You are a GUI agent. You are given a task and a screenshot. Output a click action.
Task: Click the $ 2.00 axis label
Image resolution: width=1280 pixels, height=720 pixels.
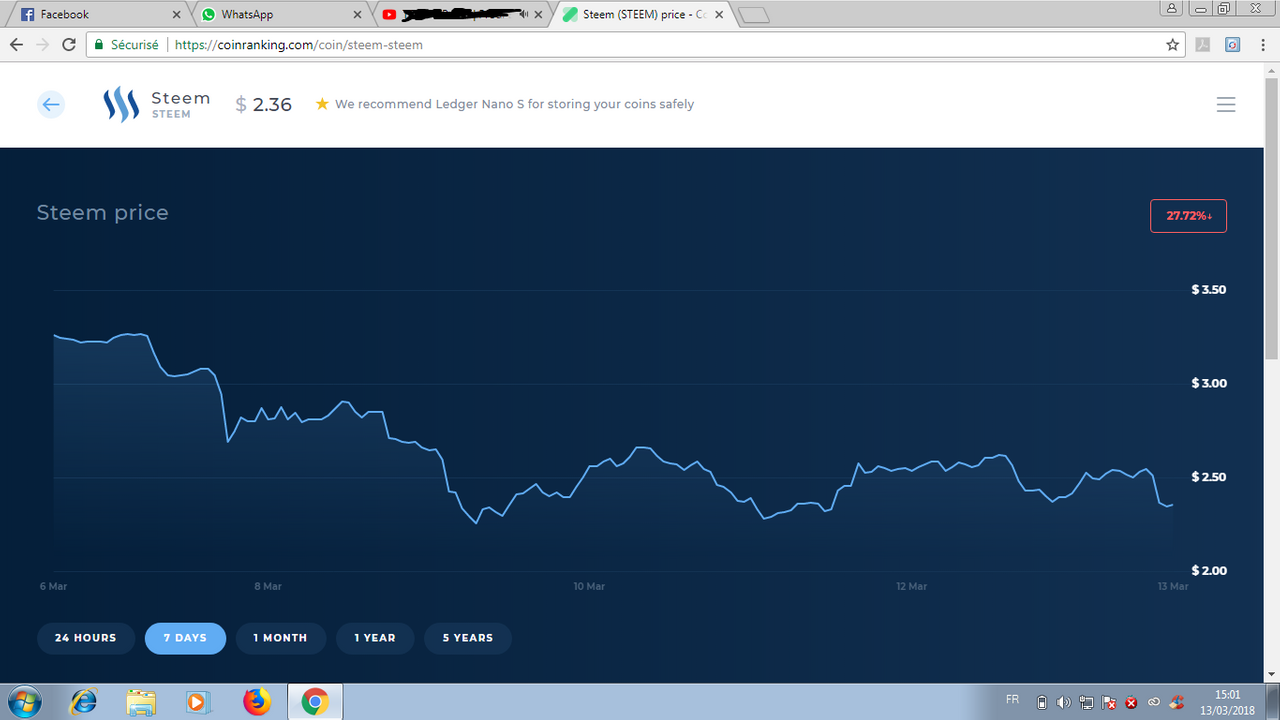(x=1209, y=571)
